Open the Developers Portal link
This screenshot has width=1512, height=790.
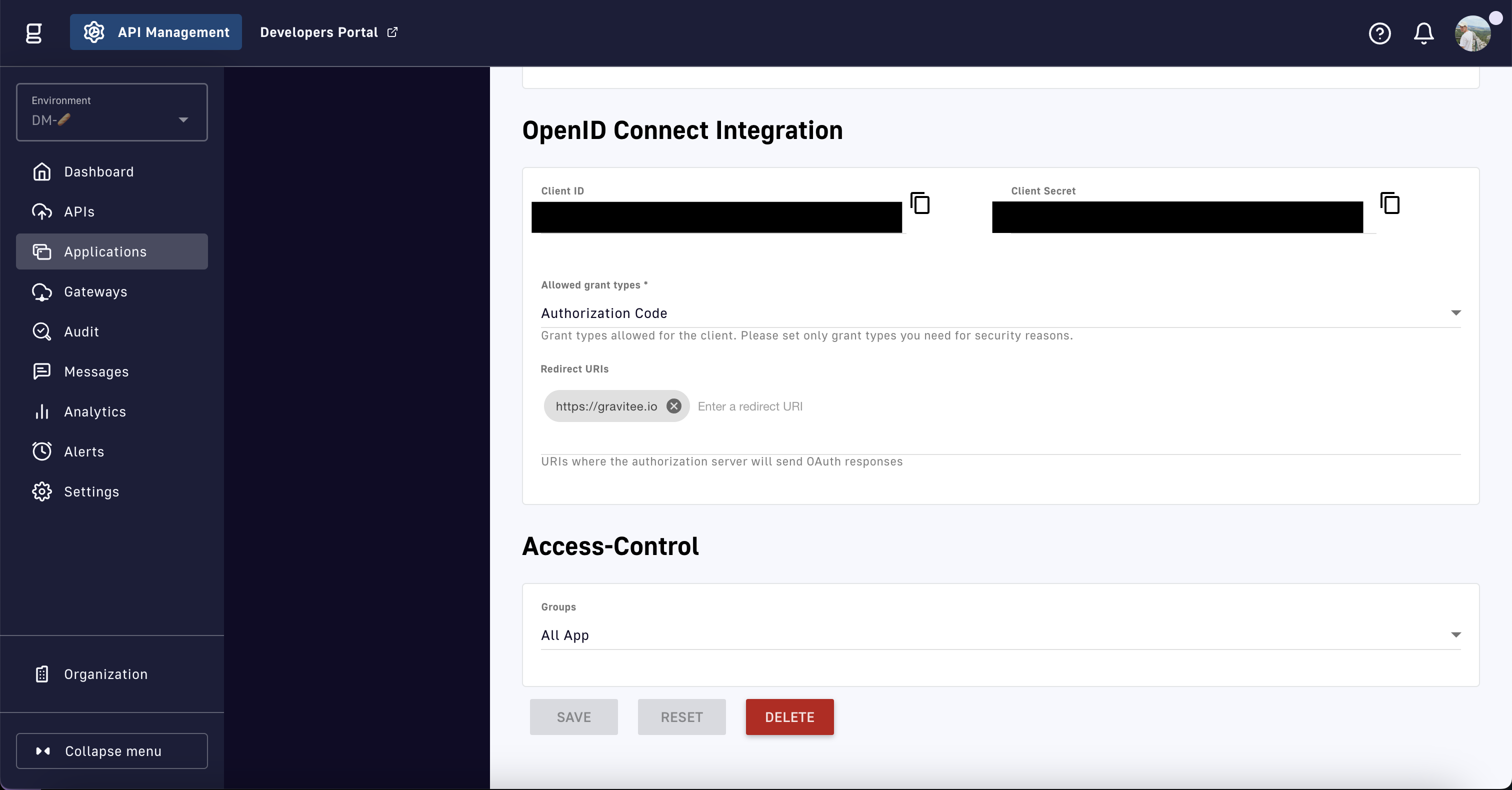click(x=328, y=32)
